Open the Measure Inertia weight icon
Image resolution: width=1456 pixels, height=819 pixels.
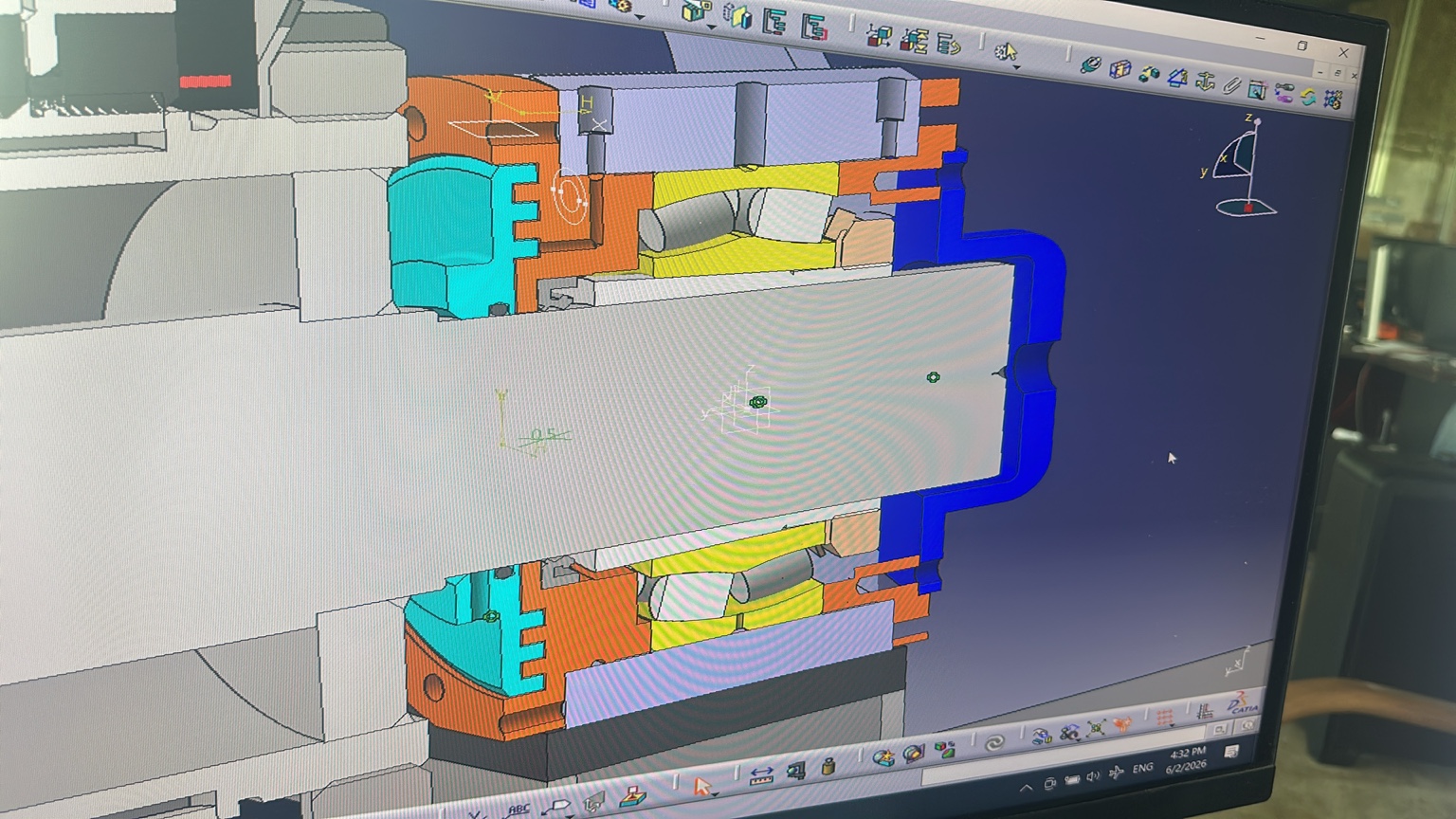[x=828, y=766]
